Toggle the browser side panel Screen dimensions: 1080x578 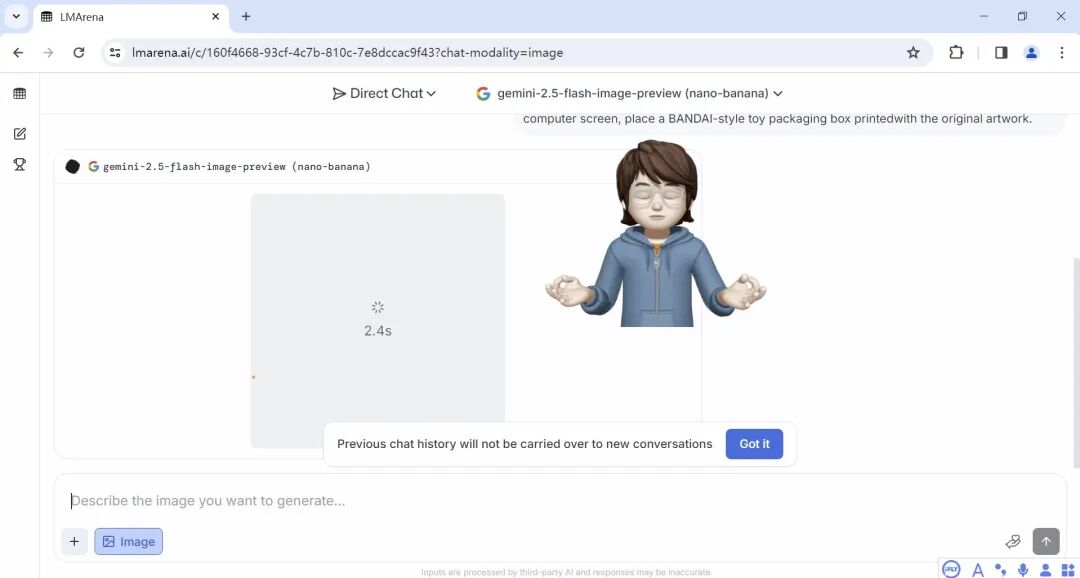1001,53
